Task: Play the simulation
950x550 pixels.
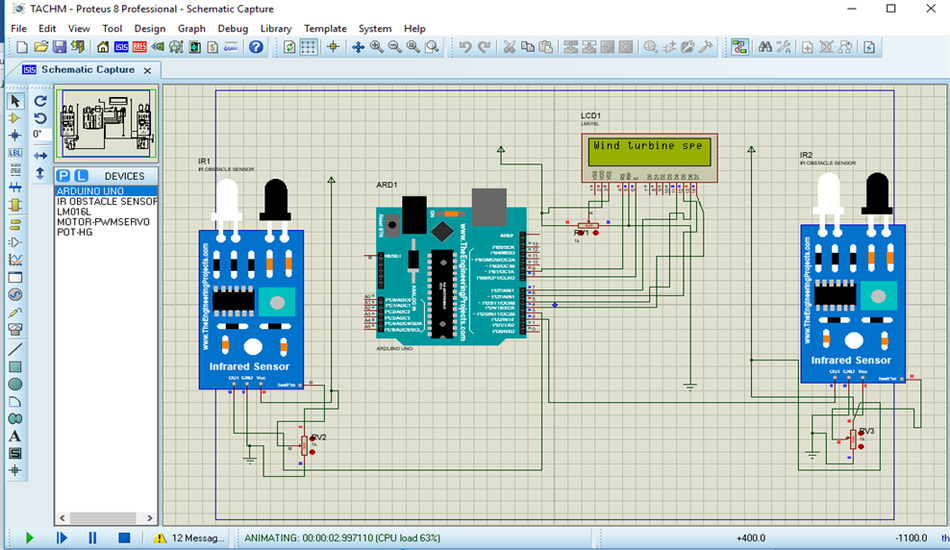Action: coord(29,537)
